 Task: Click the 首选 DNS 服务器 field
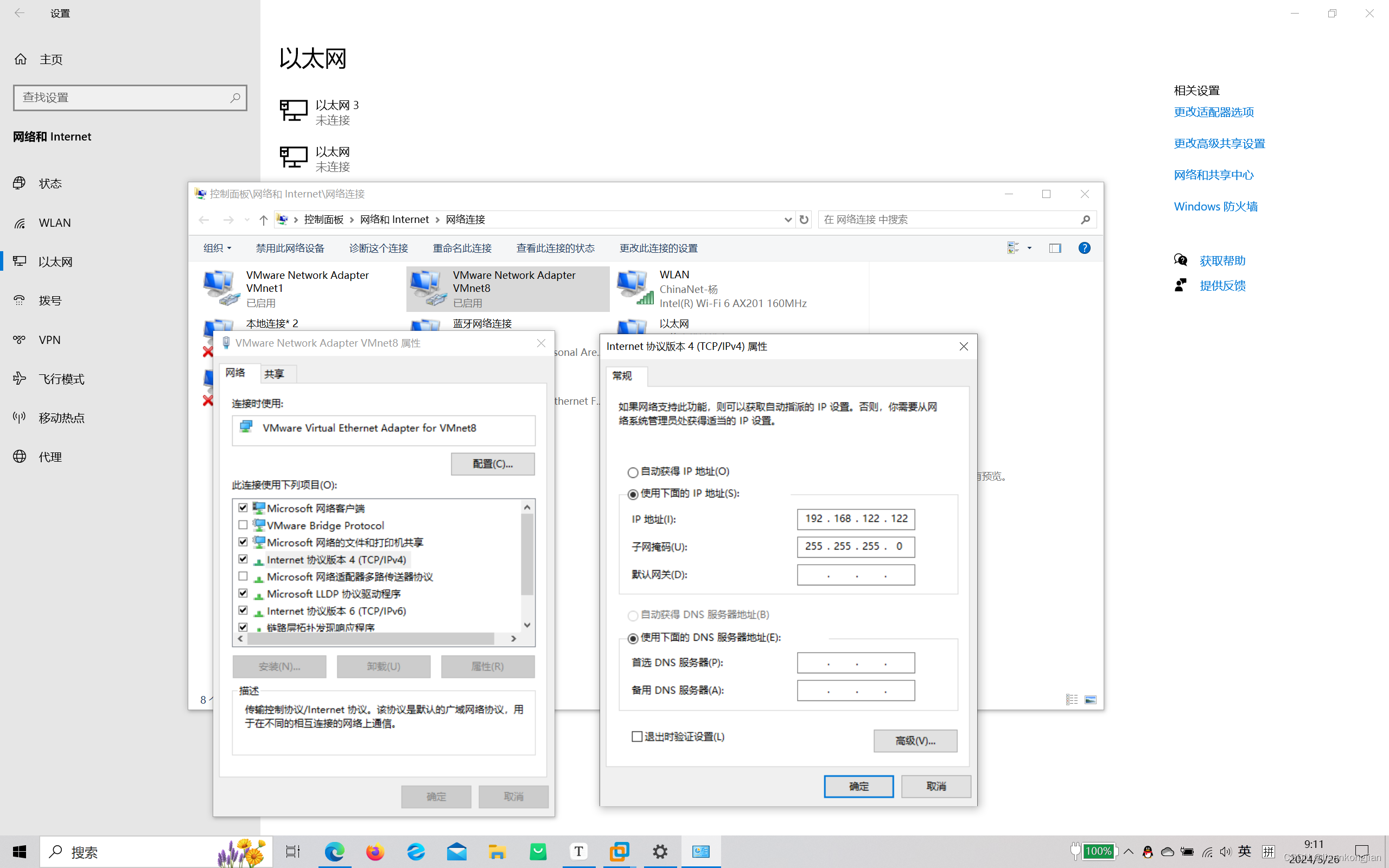pyautogui.click(x=856, y=662)
